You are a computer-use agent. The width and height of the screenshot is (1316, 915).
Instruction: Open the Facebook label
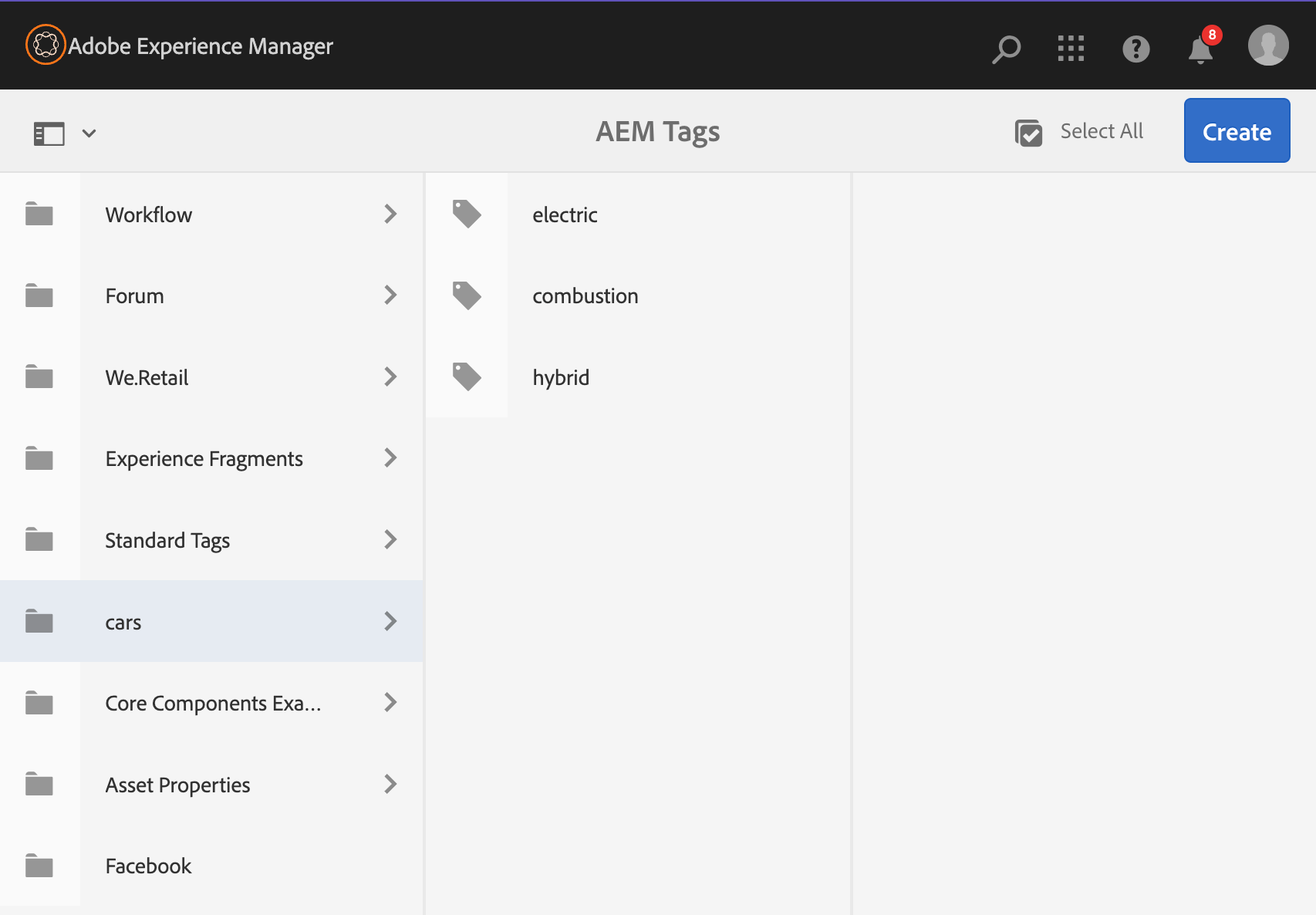point(149,866)
